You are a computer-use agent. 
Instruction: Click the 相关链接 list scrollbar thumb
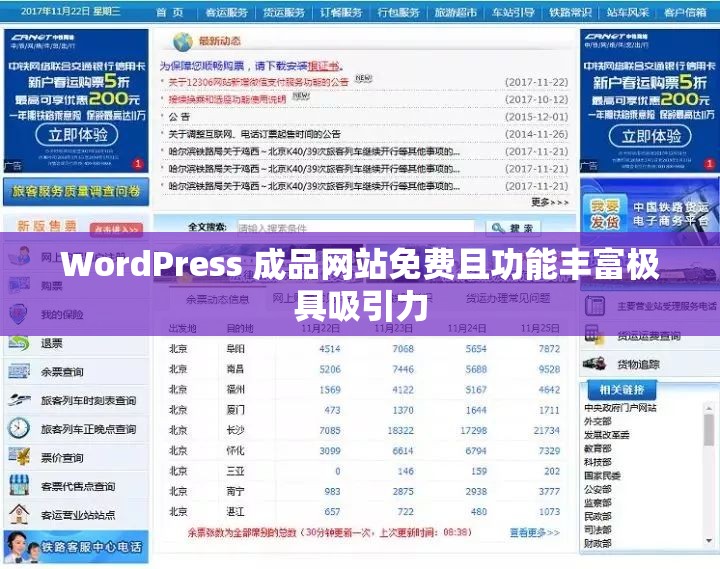pyautogui.click(x=709, y=430)
